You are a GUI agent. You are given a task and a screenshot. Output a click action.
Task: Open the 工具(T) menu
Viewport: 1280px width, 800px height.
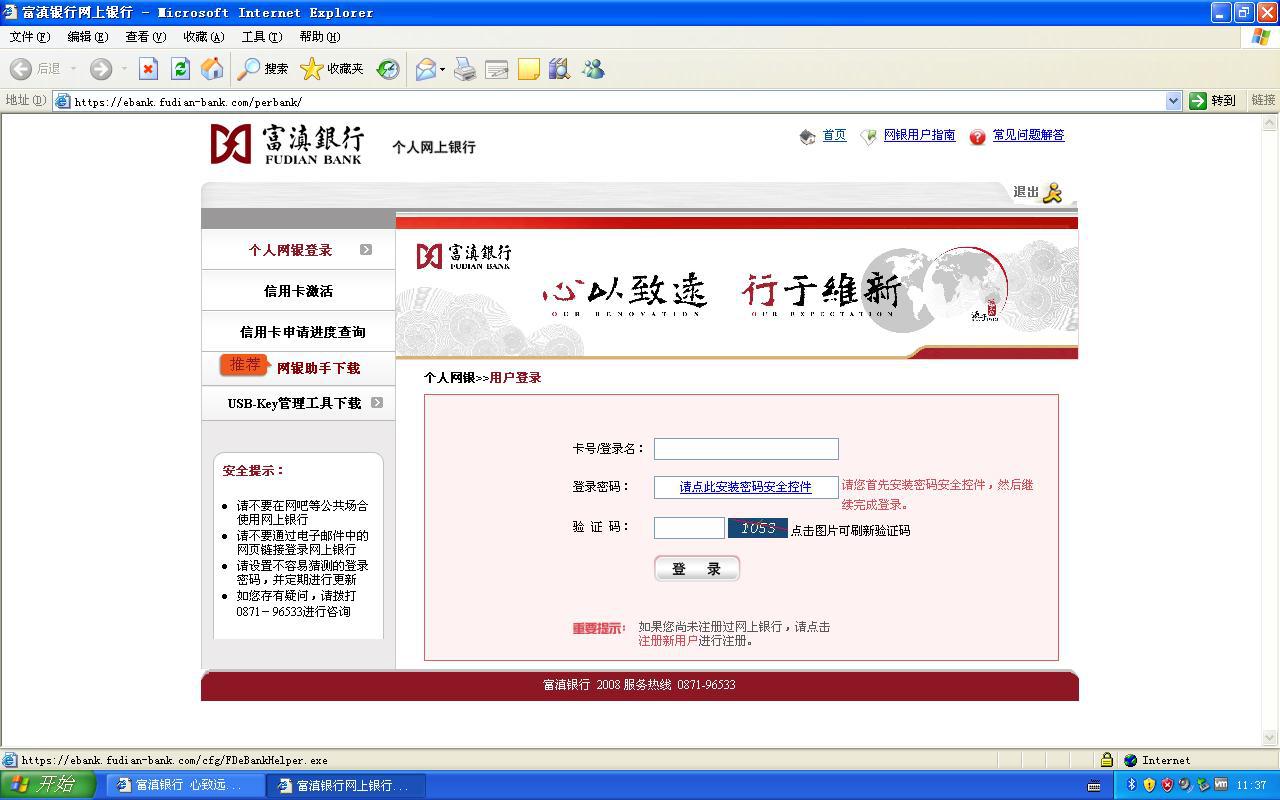261,37
